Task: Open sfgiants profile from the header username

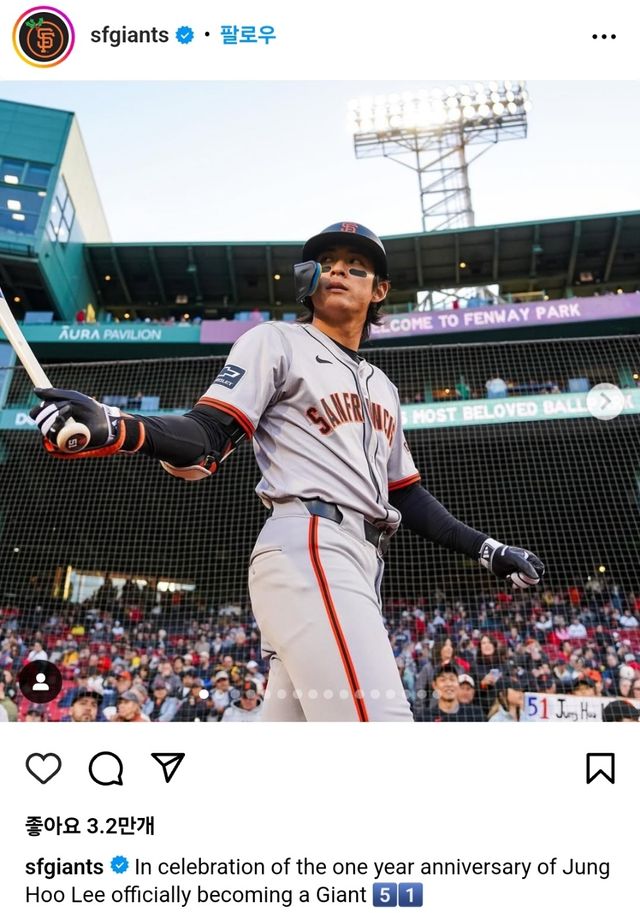Action: coord(129,35)
